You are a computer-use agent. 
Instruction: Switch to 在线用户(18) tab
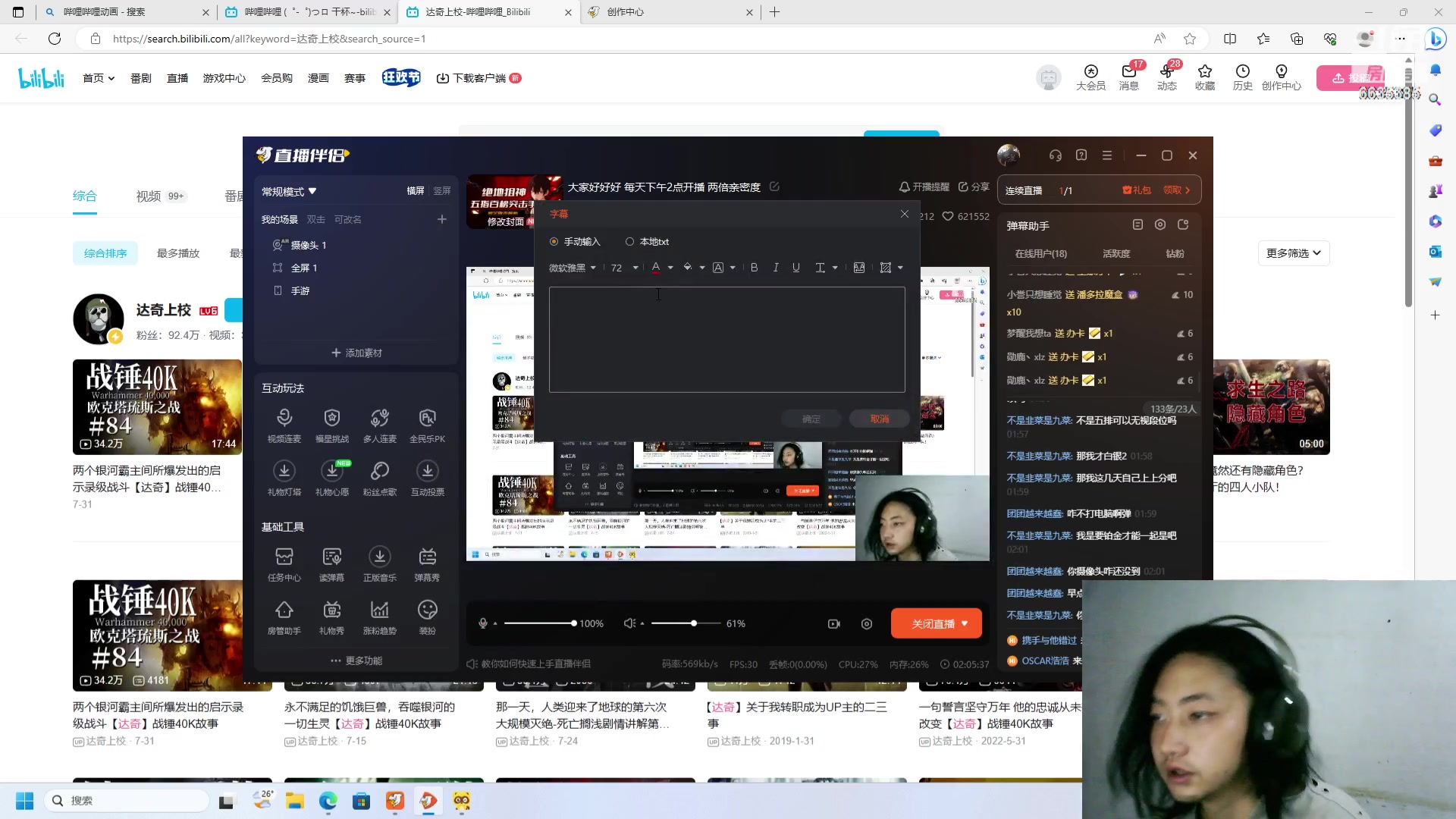click(x=1040, y=253)
